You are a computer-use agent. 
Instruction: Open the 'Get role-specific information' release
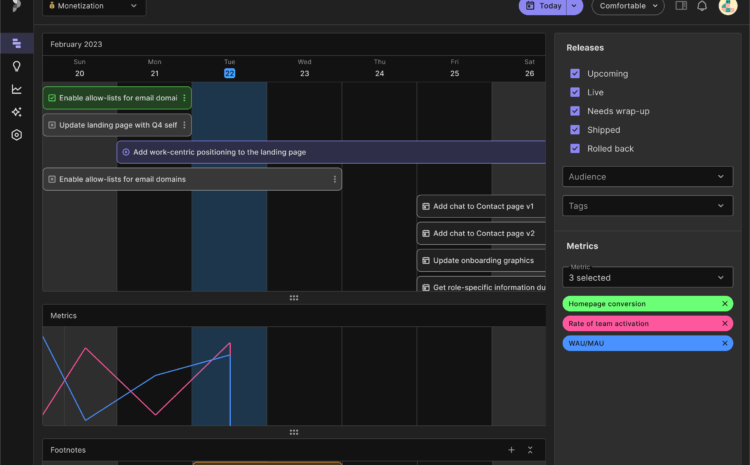(x=481, y=284)
